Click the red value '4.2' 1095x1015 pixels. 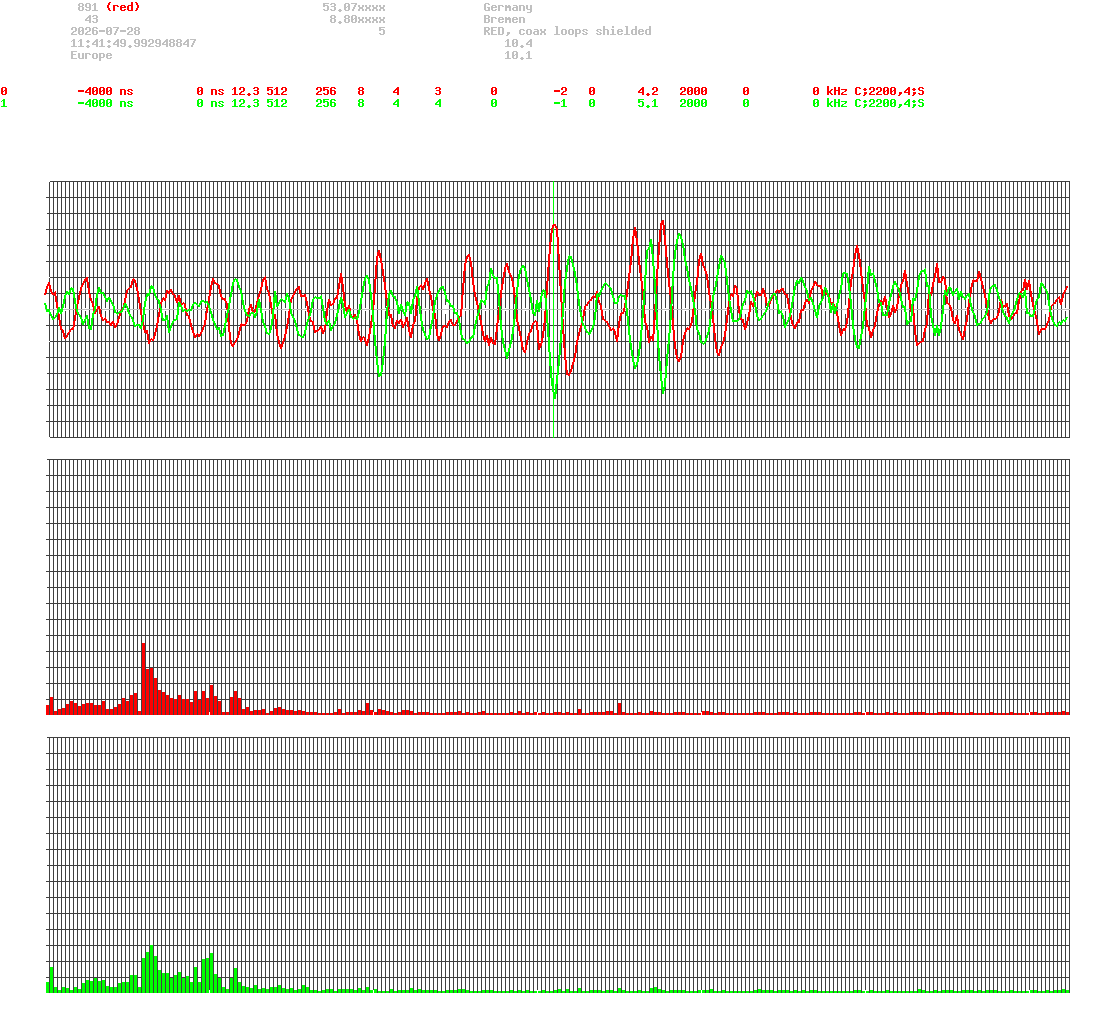pyautogui.click(x=648, y=92)
